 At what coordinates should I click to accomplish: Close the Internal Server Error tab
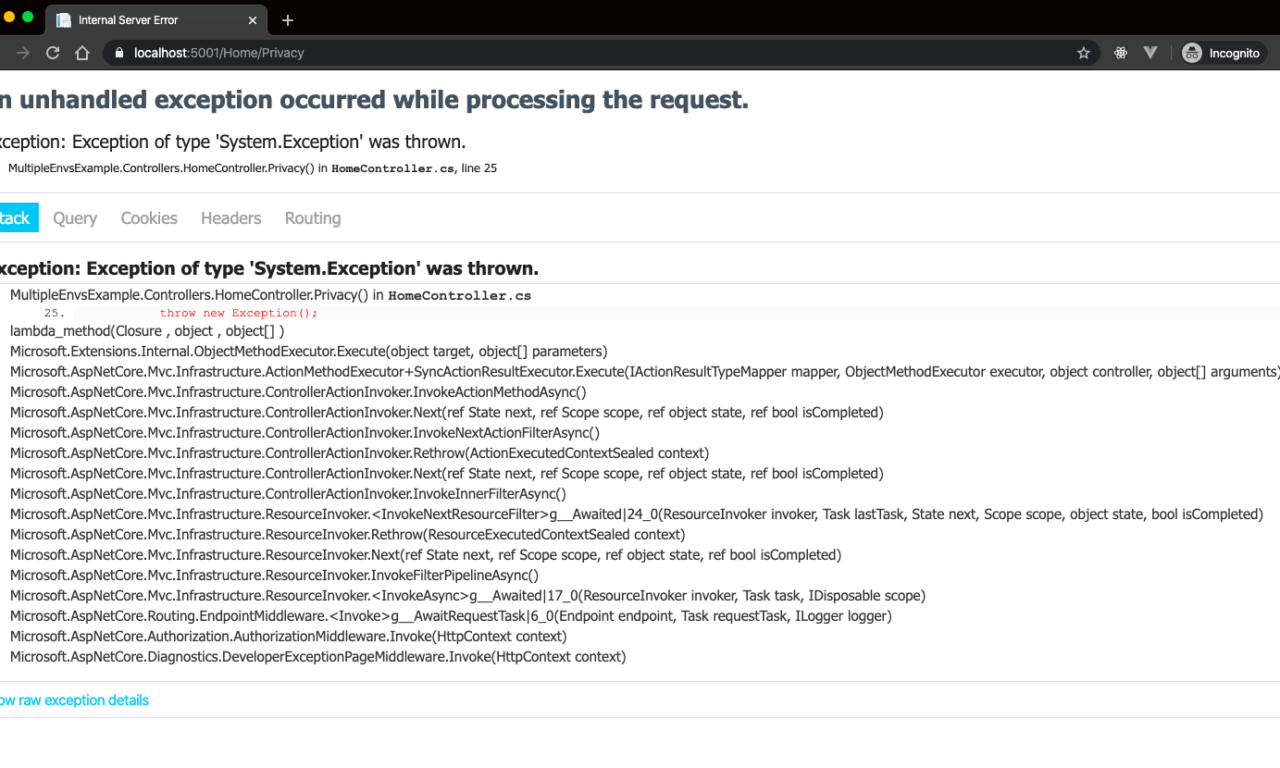coord(252,20)
